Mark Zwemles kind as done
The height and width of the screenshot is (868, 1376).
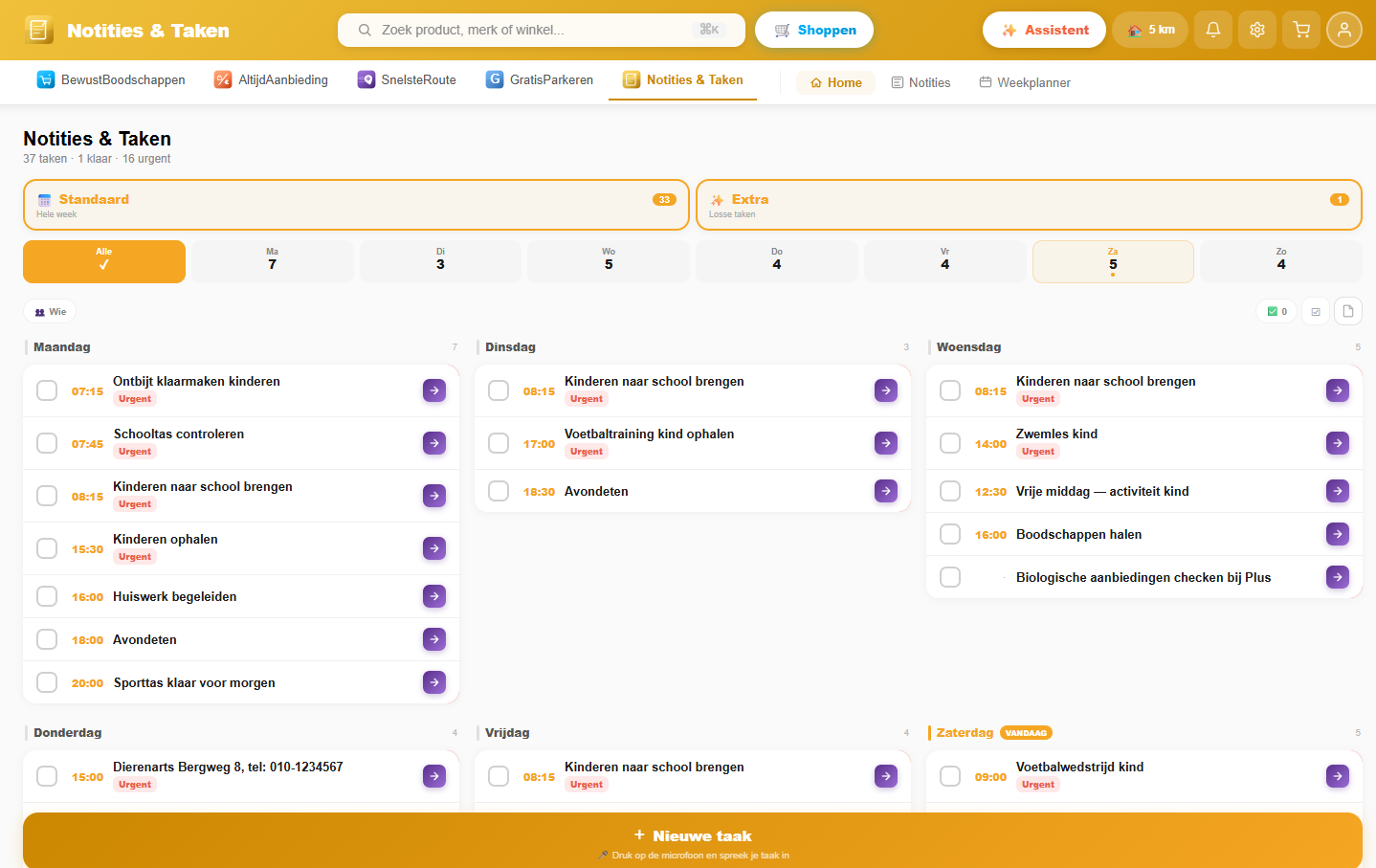(950, 443)
